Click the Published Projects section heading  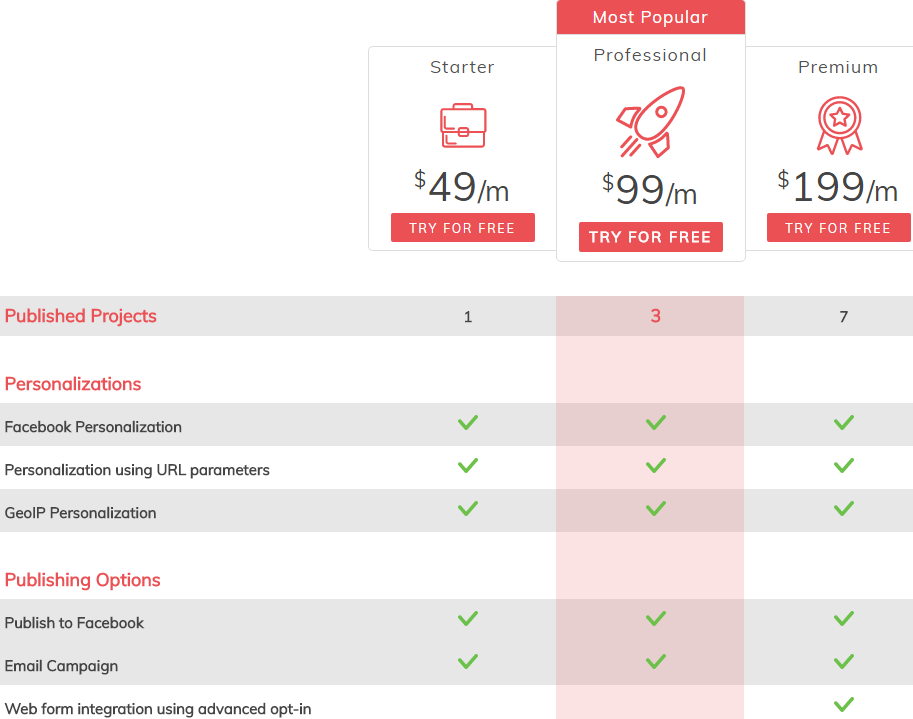coord(80,316)
